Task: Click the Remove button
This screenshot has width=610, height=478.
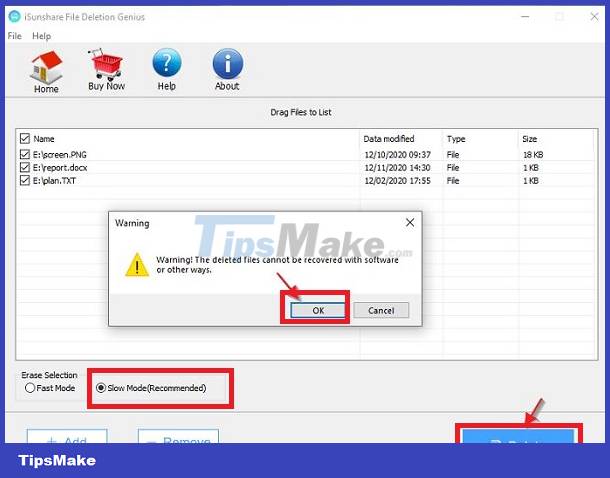Action: tap(179, 436)
